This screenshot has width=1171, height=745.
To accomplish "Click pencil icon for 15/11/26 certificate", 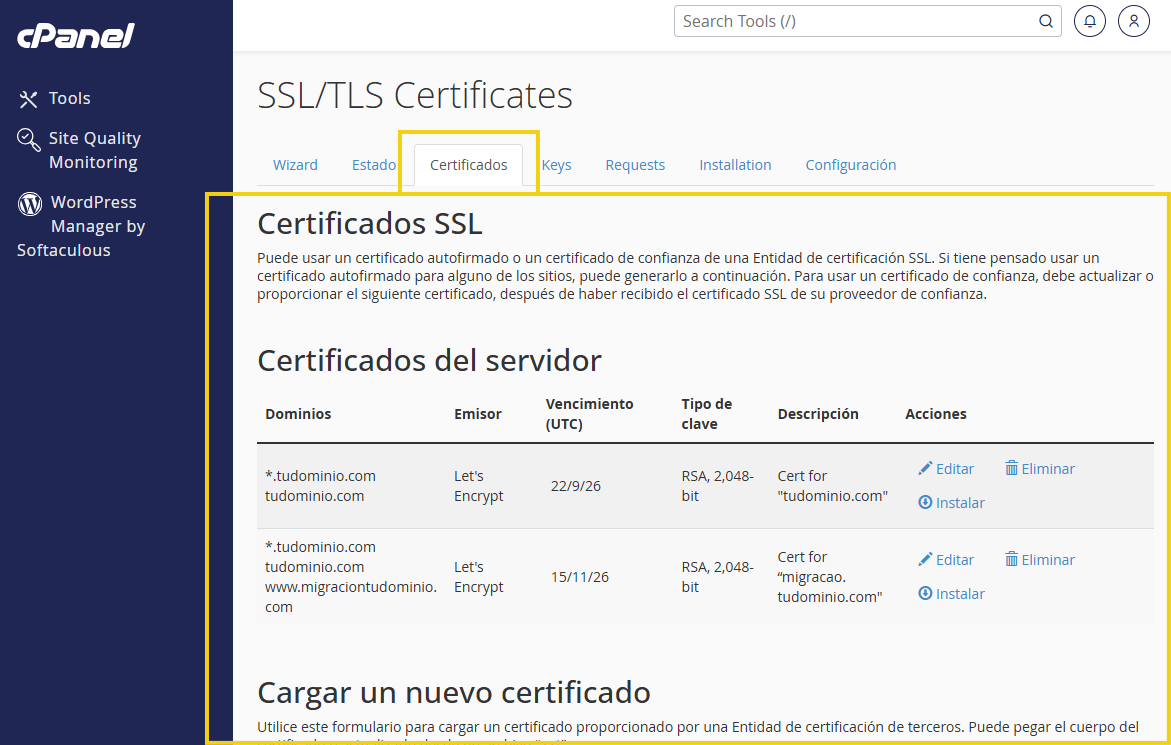I will pos(925,559).
